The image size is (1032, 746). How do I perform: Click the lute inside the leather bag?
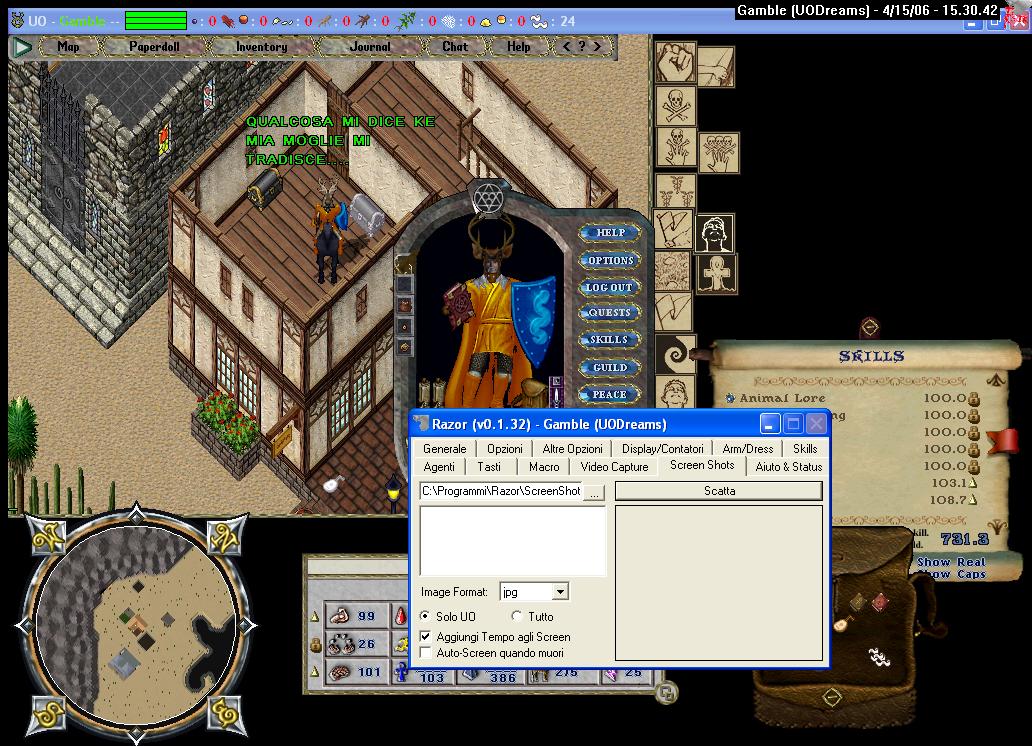click(x=842, y=622)
